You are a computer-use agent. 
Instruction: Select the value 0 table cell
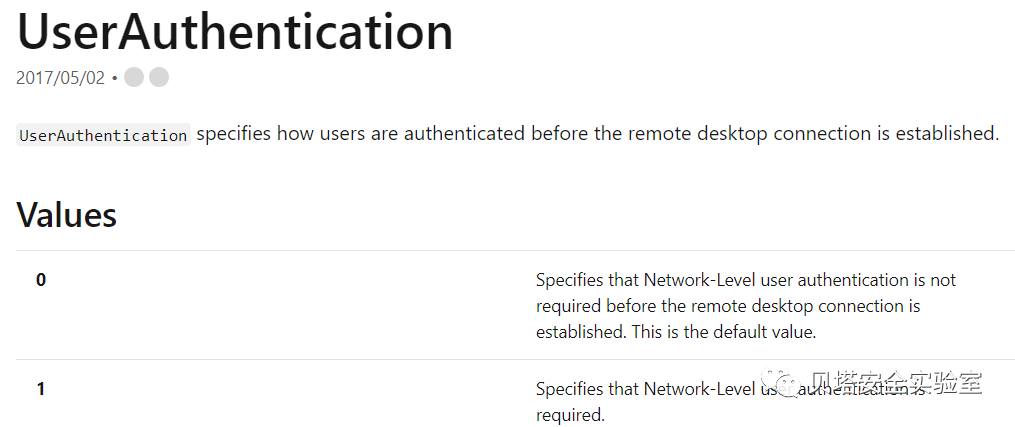click(x=41, y=280)
